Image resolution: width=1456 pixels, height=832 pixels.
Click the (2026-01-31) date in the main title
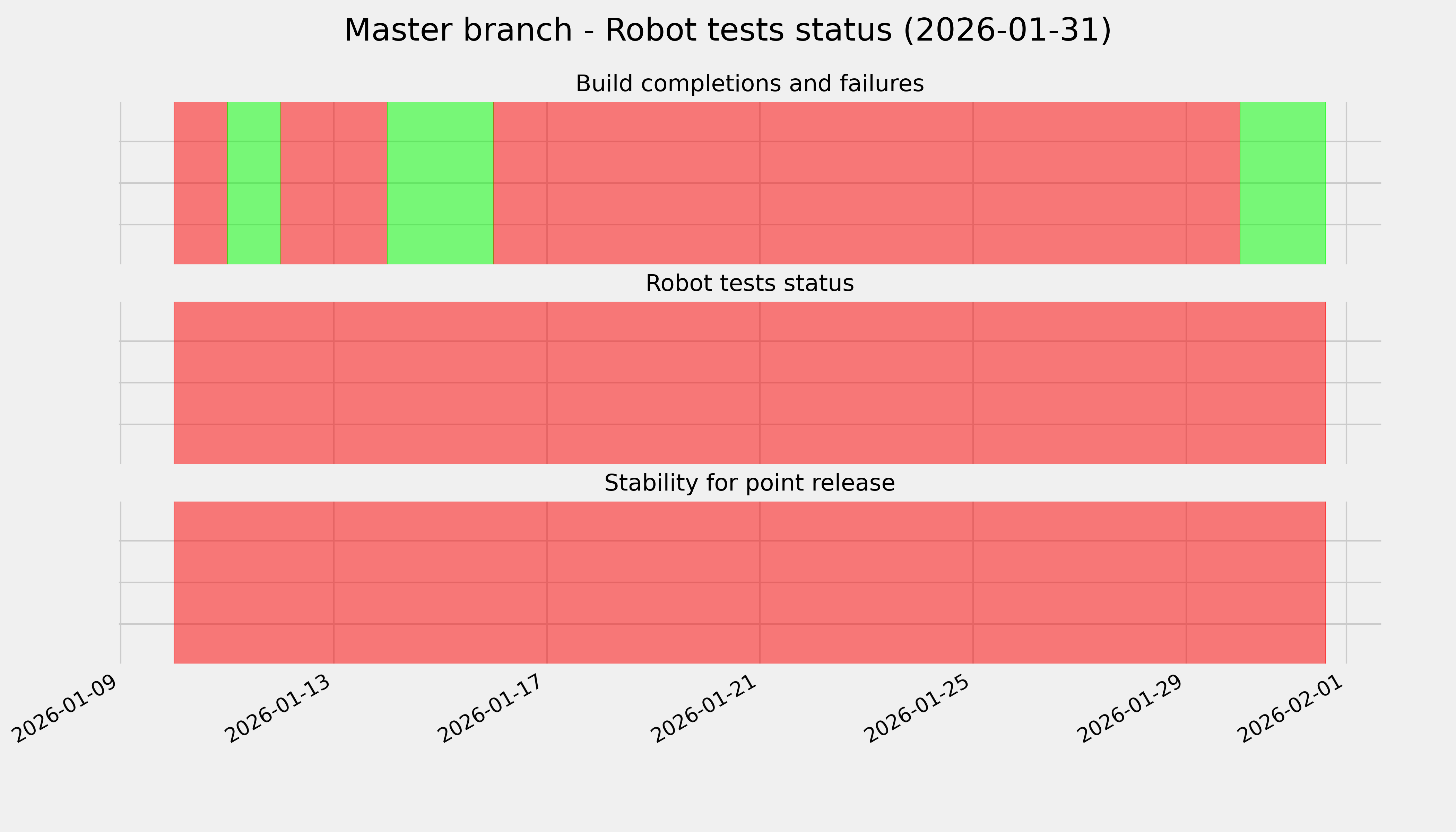[1007, 30]
